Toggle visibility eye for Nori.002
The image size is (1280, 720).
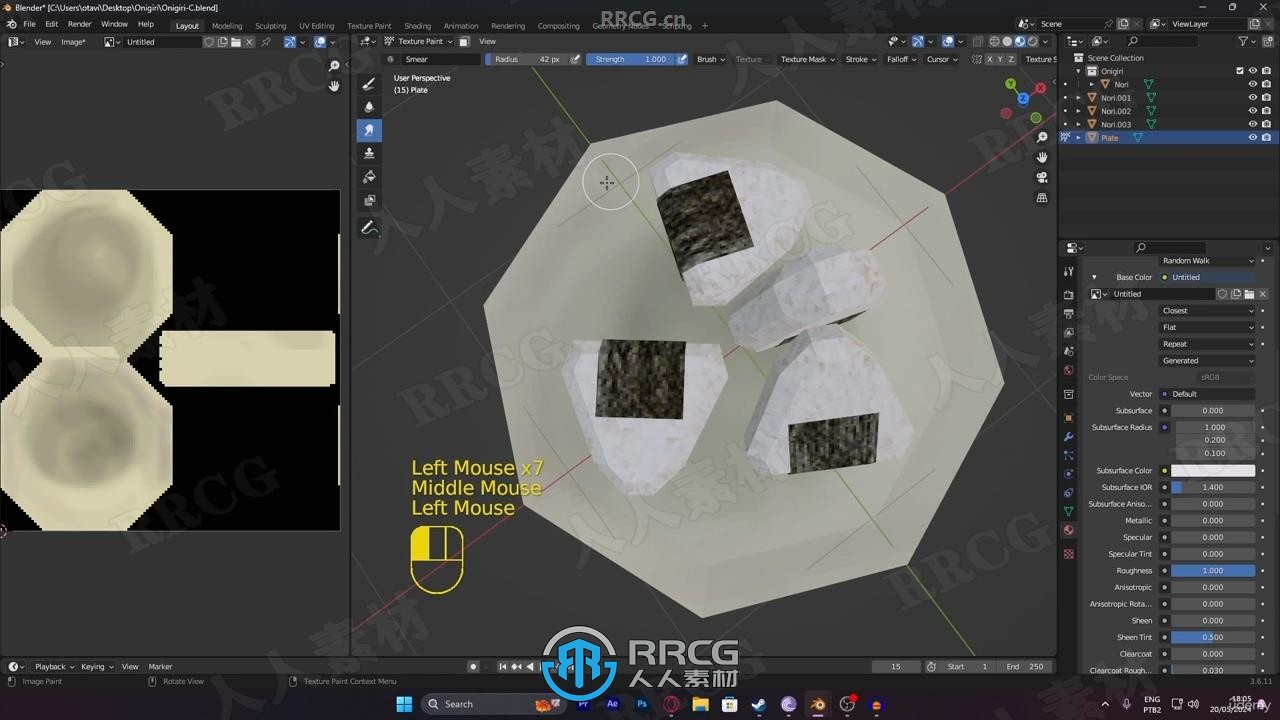1252,111
